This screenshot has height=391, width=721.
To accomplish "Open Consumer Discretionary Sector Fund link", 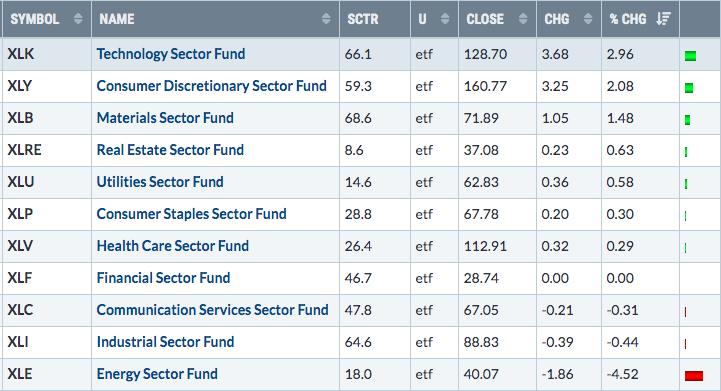I will point(212,86).
